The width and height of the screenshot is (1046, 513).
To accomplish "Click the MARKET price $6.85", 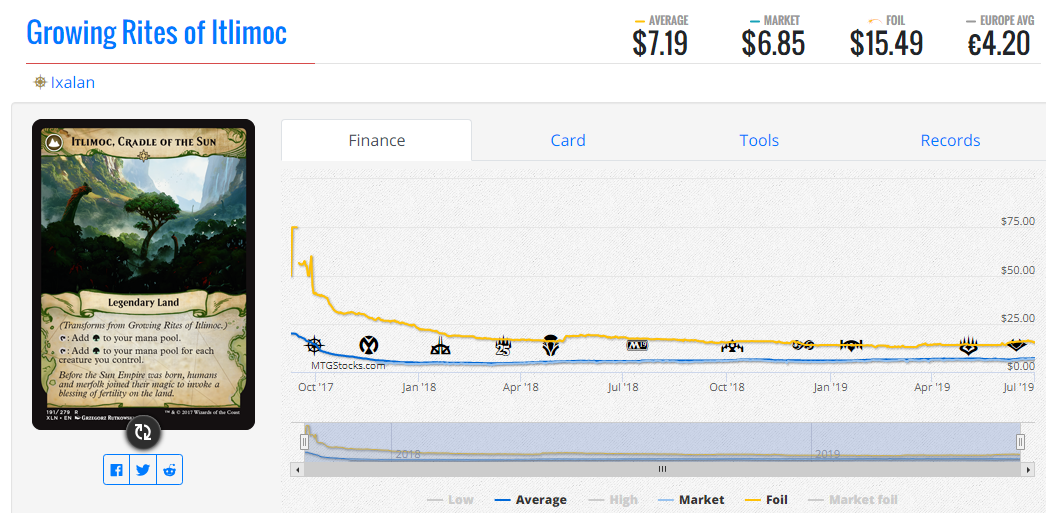I will [x=773, y=44].
